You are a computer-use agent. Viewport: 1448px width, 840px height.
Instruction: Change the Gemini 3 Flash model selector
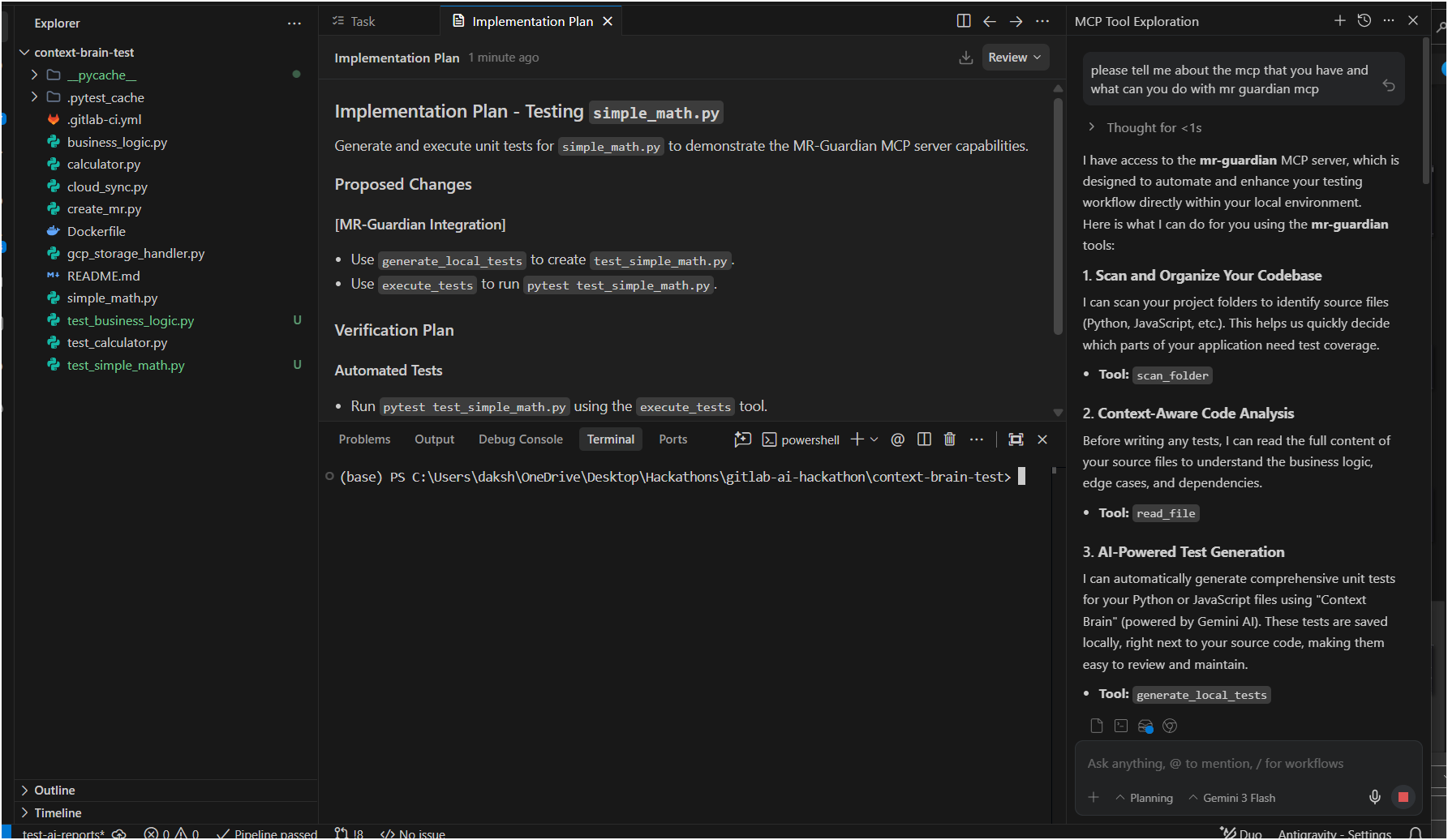tap(1232, 798)
